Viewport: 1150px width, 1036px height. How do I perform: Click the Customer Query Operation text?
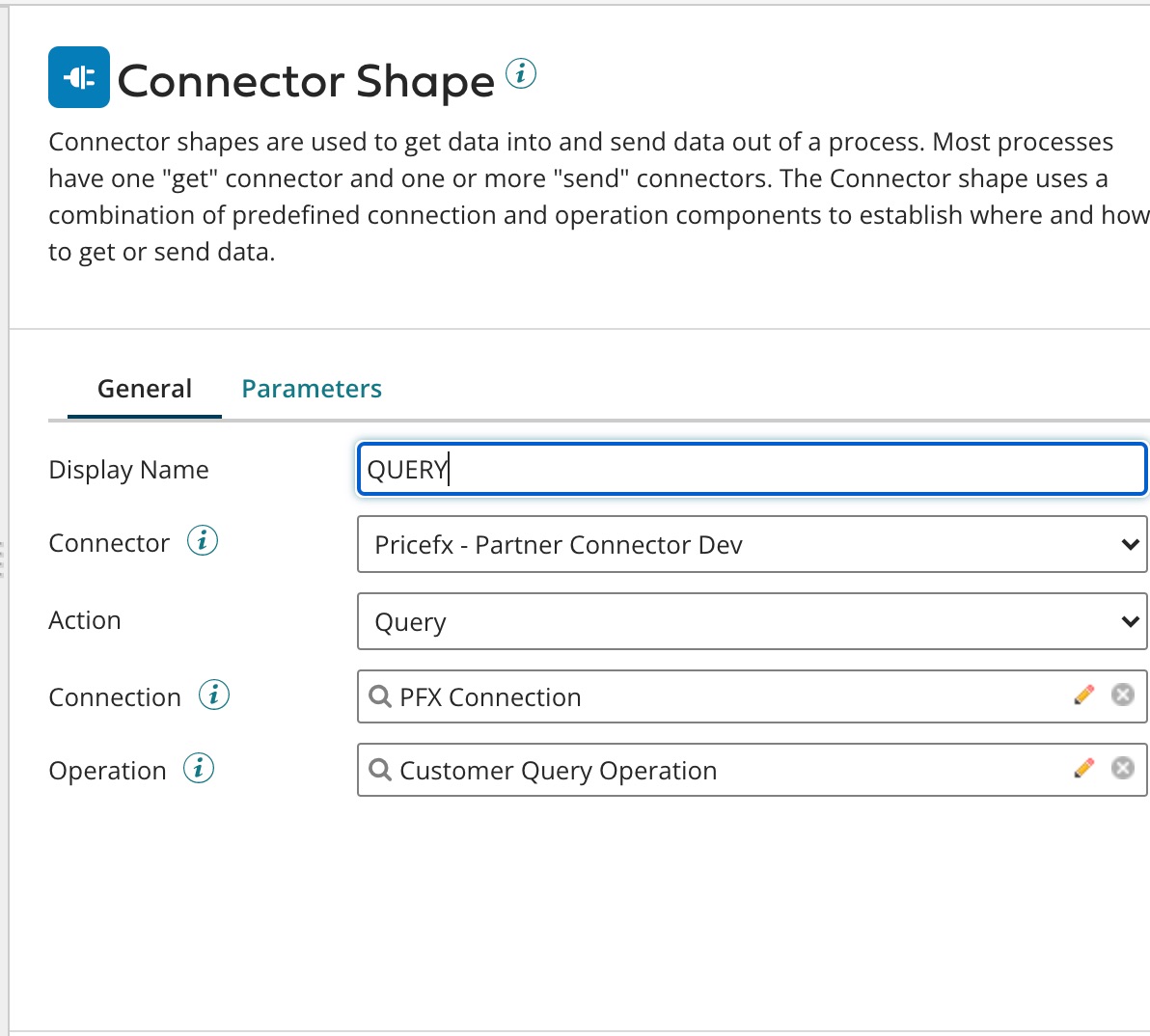tap(558, 771)
